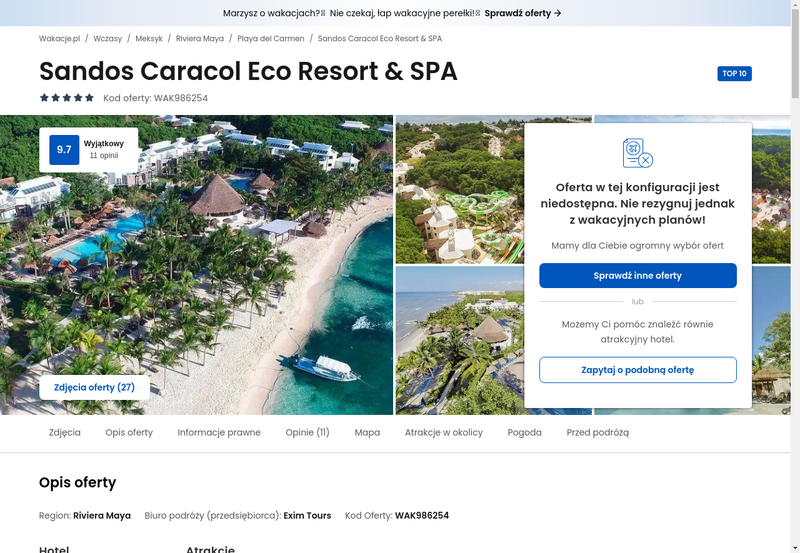Open Meksyk breadcrumb link
The image size is (800, 553).
(149, 39)
